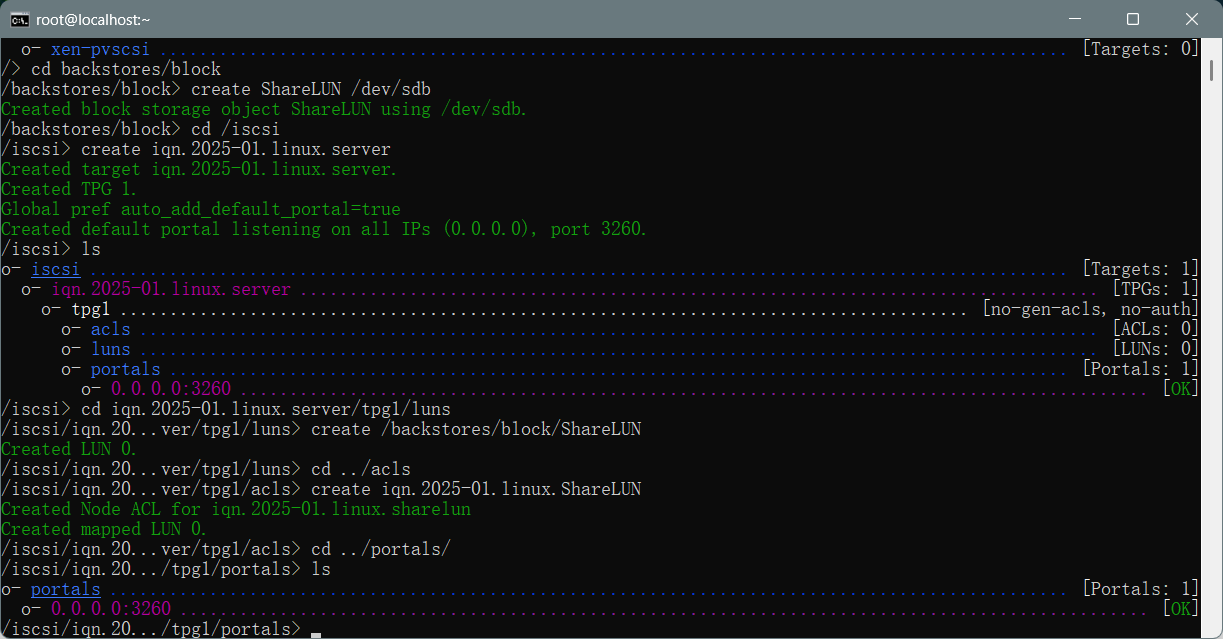1223x639 pixels.
Task: Close the root@localhost terminal window
Action: [1192, 19]
